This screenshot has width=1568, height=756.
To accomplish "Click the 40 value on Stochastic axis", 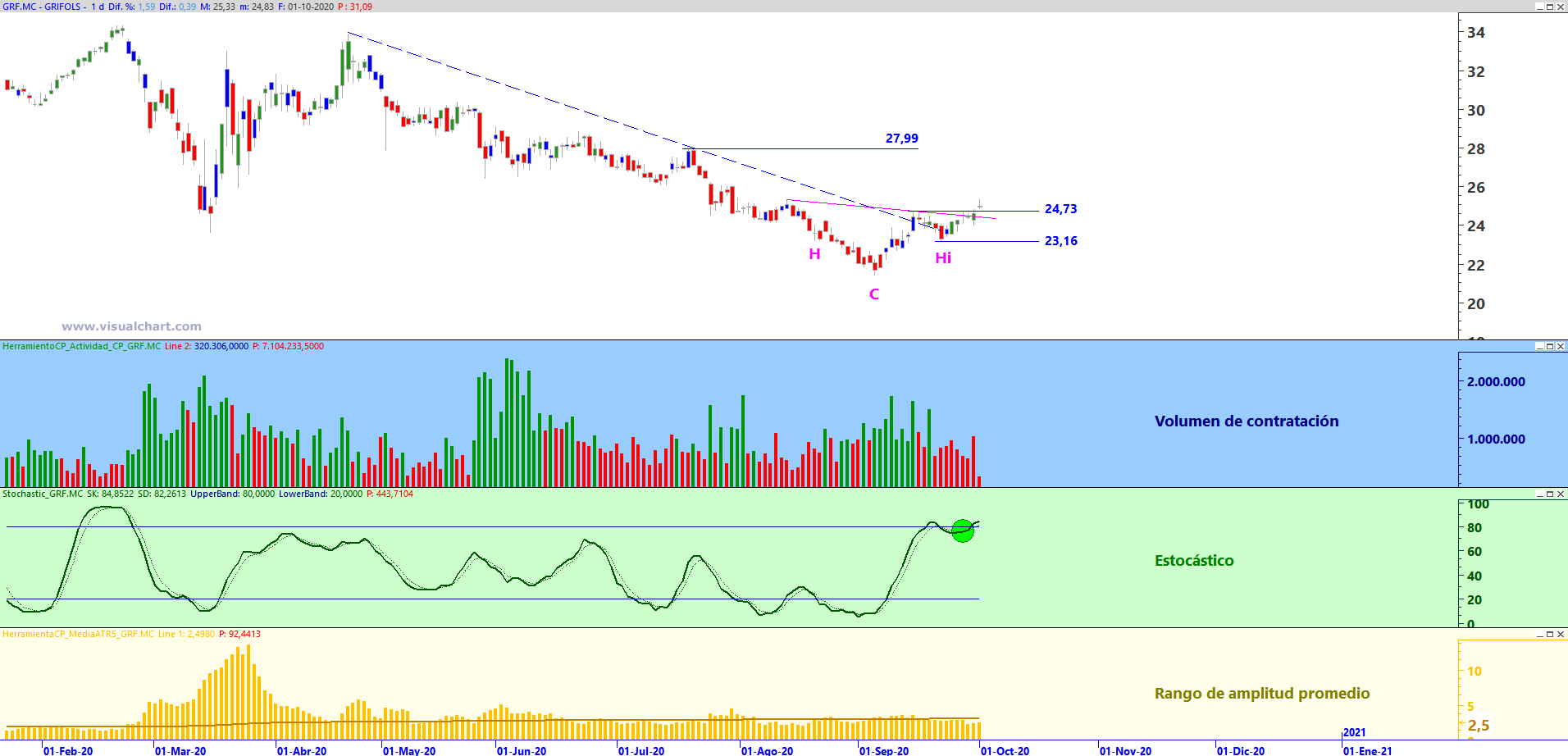I will 1475,576.
